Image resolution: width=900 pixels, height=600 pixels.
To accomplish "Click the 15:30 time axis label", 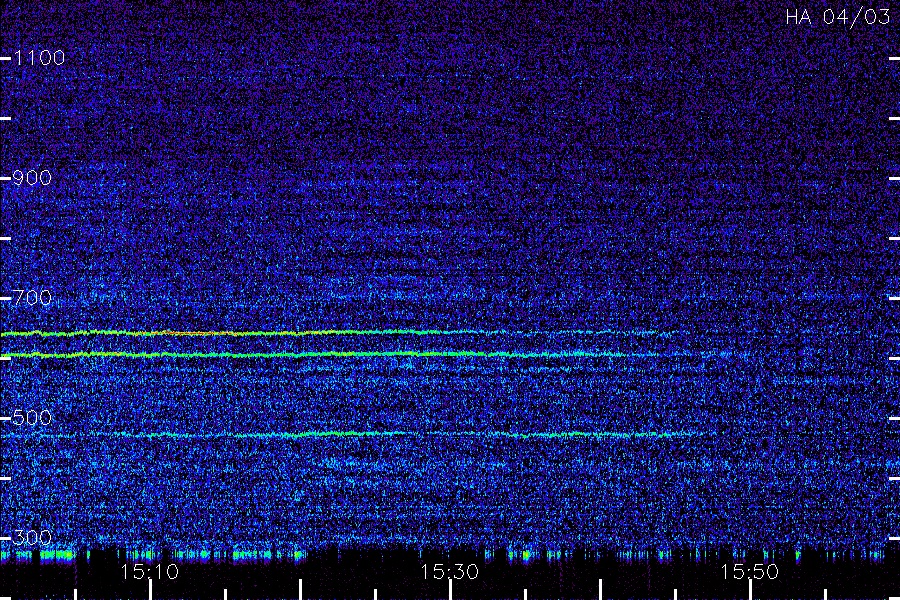I will (449, 571).
